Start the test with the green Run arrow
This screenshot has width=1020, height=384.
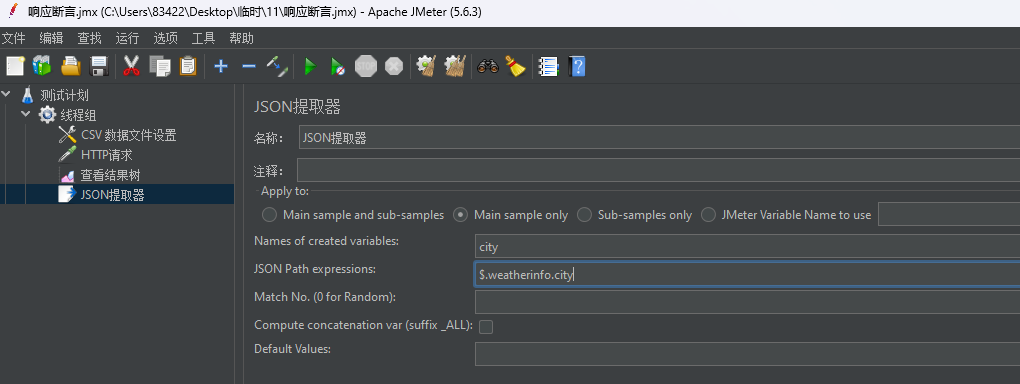pyautogui.click(x=310, y=66)
